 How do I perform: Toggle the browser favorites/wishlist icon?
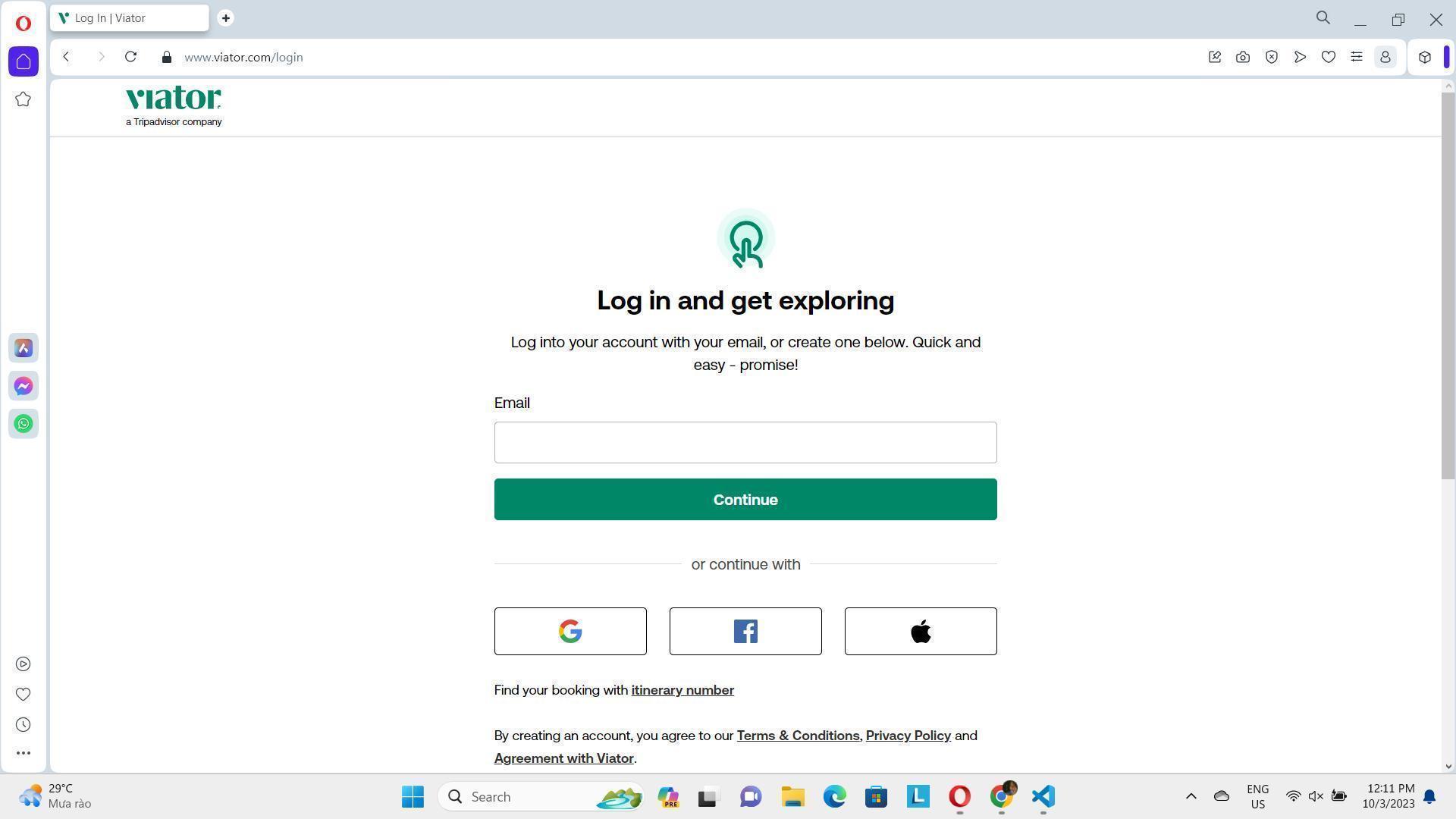[x=1328, y=57]
